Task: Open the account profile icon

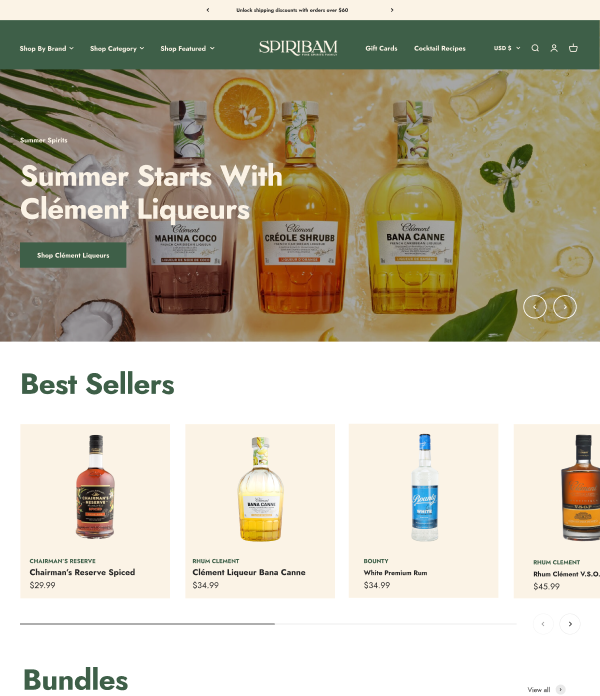Action: pos(554,48)
